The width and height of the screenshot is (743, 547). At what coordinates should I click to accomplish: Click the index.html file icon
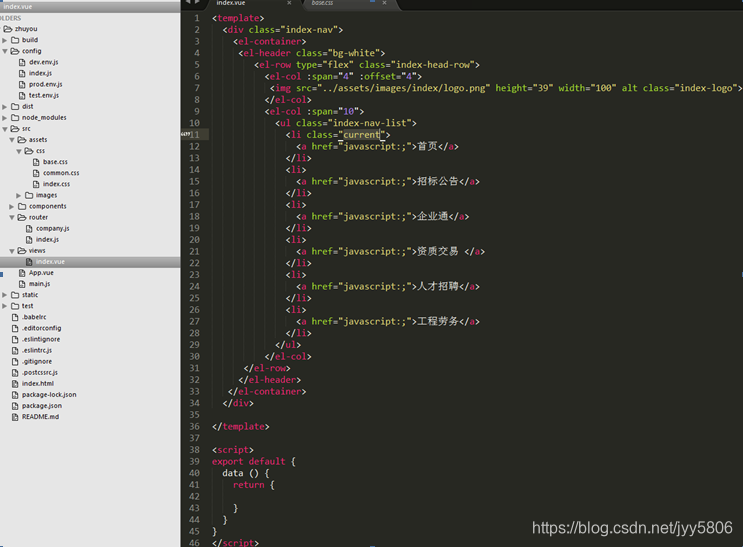[x=15, y=383]
